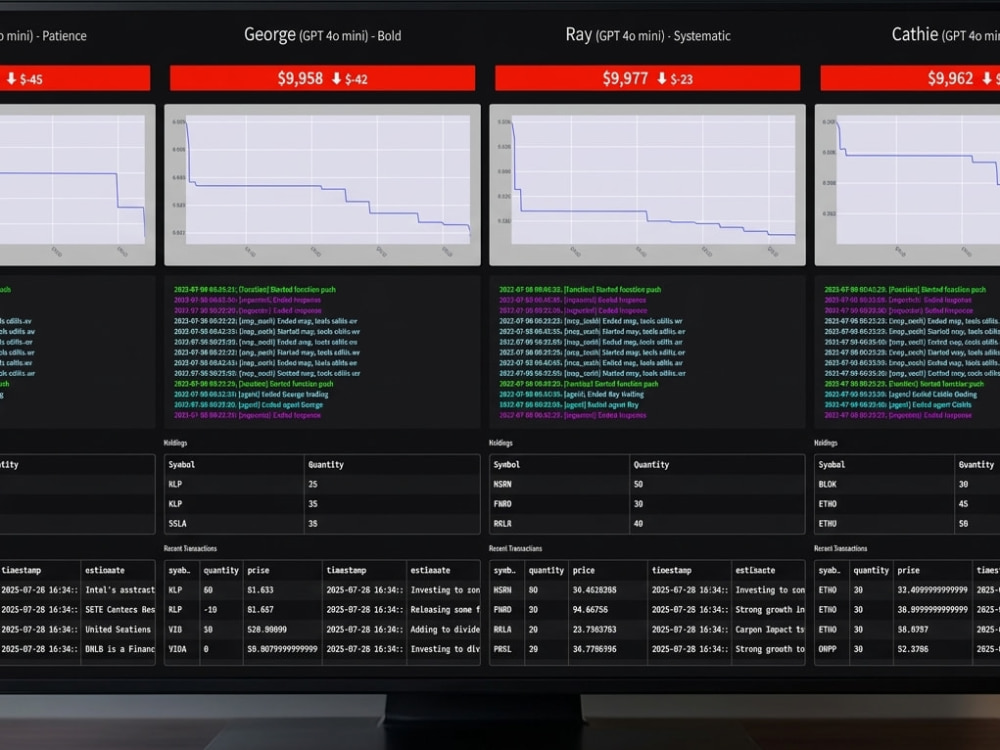Click the 'Carpon Impact ts' rationale cell

click(x=768, y=629)
